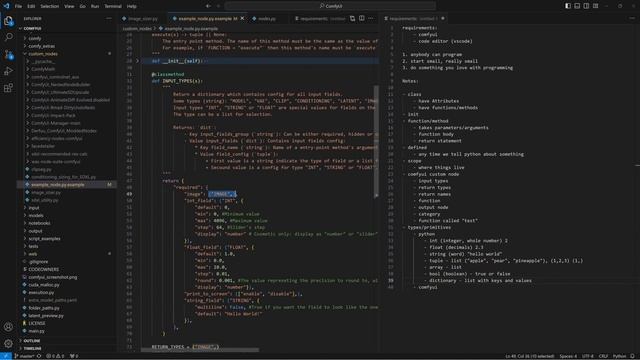Screen dimensions: 640x360
Task: Open the notifications bell in status bar
Action: click(632, 356)
